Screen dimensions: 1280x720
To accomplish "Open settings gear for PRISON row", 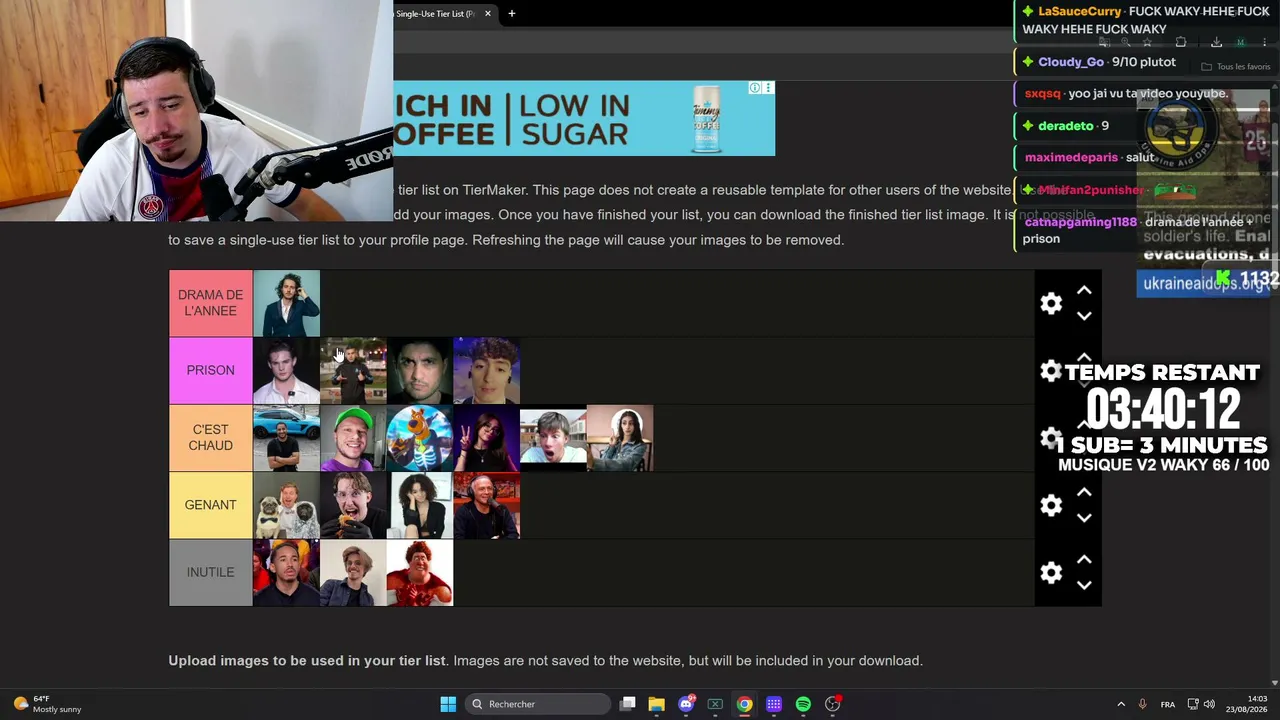I will (x=1051, y=371).
